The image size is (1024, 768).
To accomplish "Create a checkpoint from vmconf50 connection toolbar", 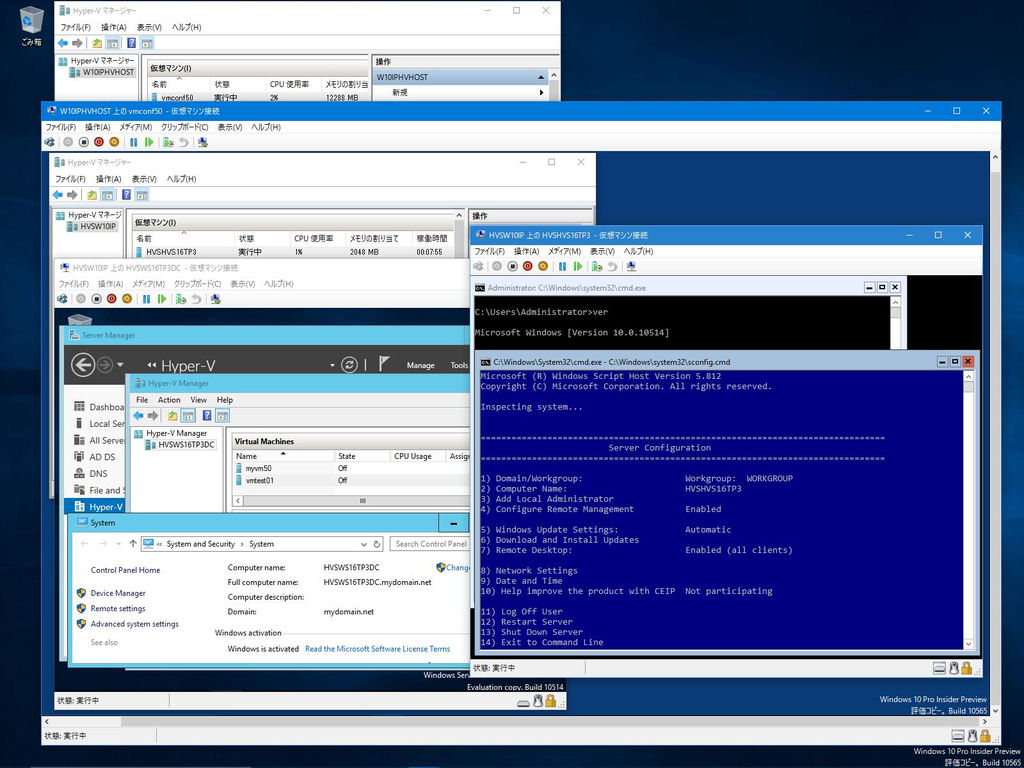I will [x=168, y=142].
